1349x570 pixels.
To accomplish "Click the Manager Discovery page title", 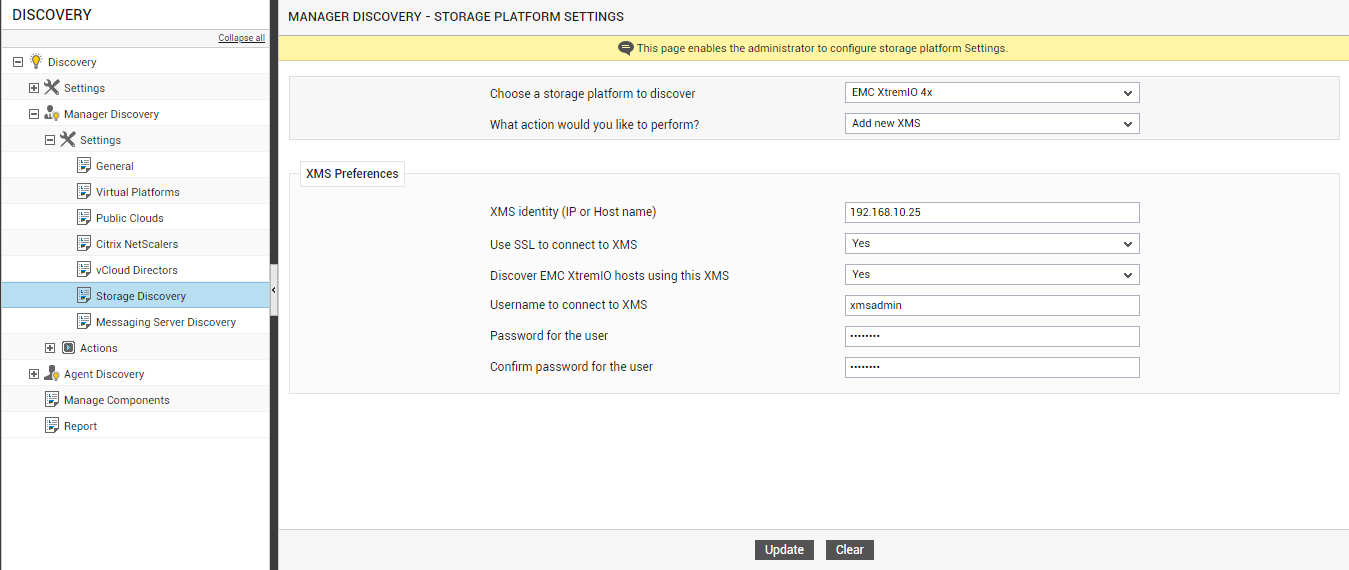I will pyautogui.click(x=456, y=17).
